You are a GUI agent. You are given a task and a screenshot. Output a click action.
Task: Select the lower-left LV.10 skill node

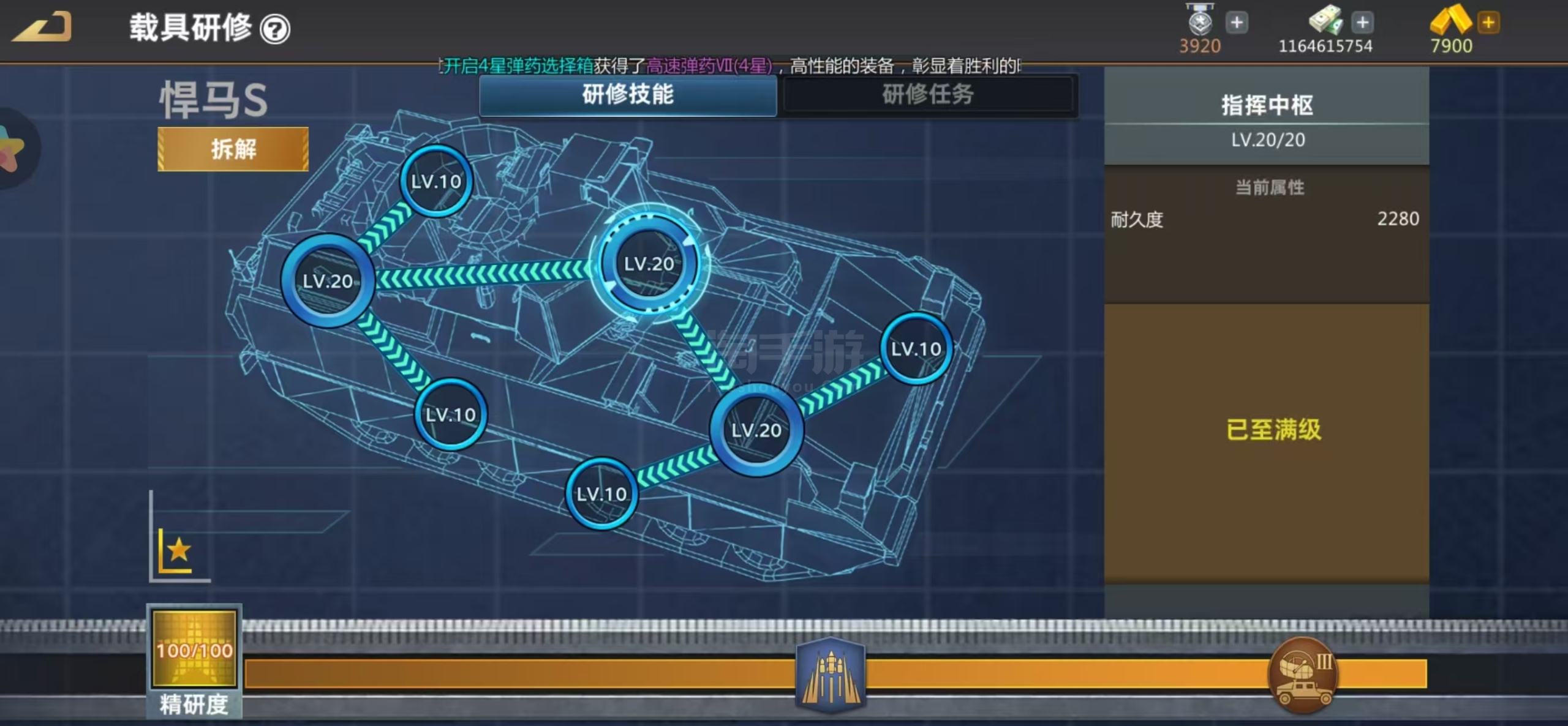pyautogui.click(x=450, y=414)
